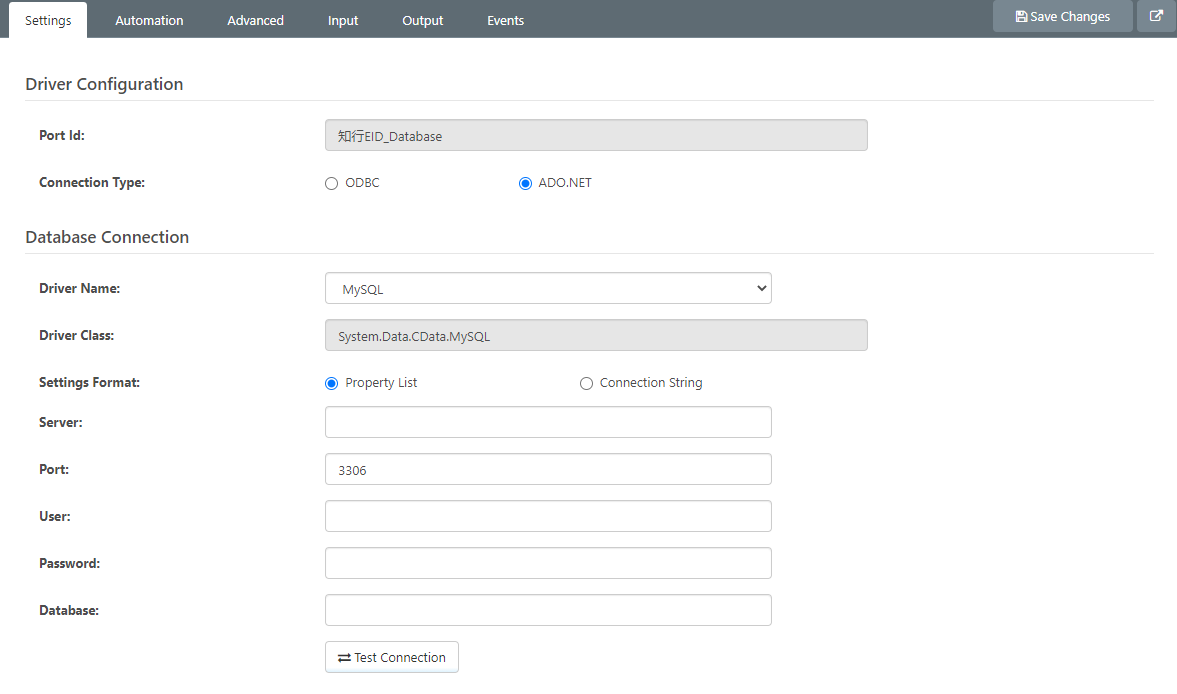
Task: Select the ODBC connection type
Action: (332, 183)
